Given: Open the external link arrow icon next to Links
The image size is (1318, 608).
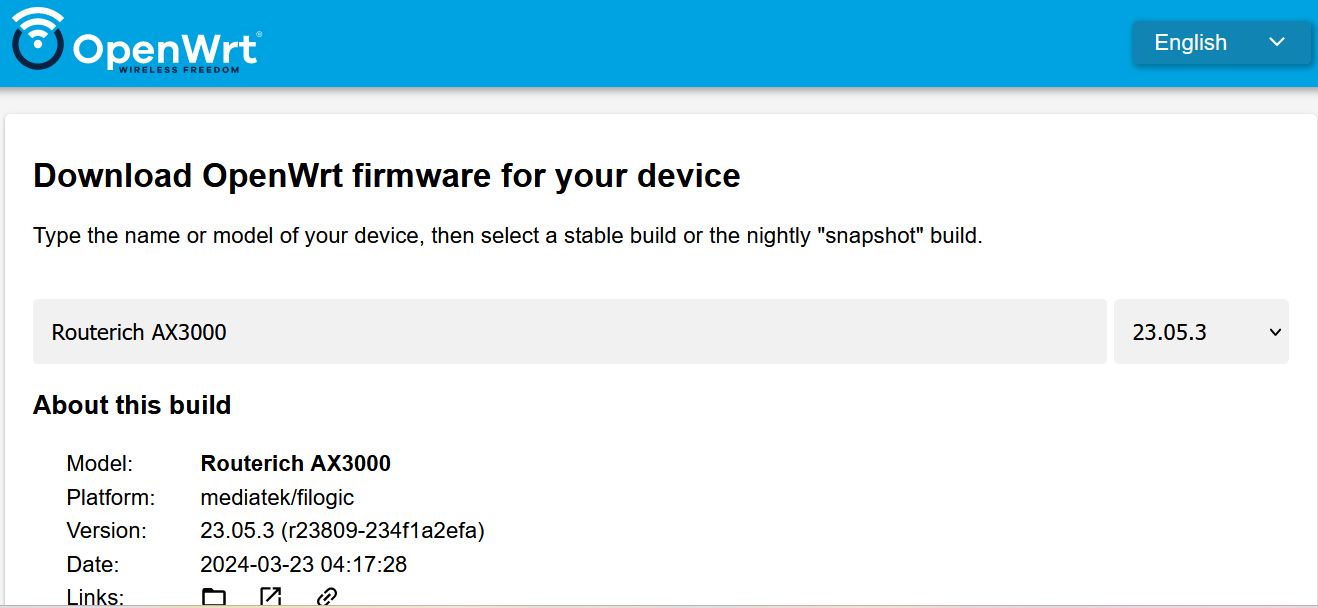Looking at the screenshot, I should click(x=270, y=597).
